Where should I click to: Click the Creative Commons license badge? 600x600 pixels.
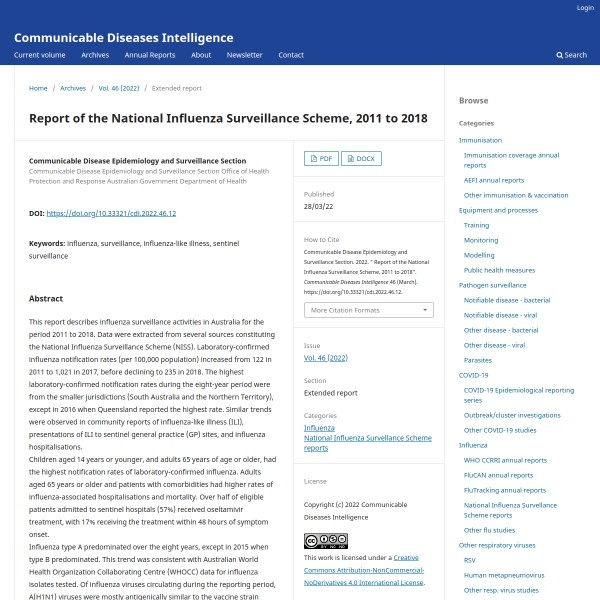point(325,541)
